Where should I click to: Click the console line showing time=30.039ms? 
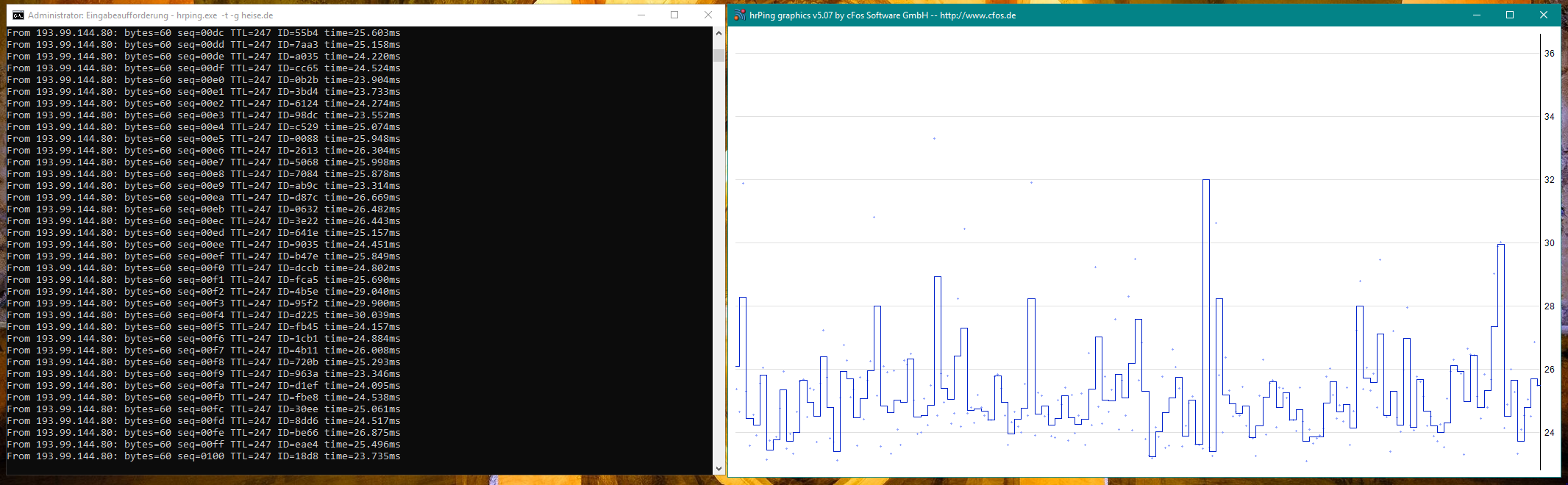204,315
